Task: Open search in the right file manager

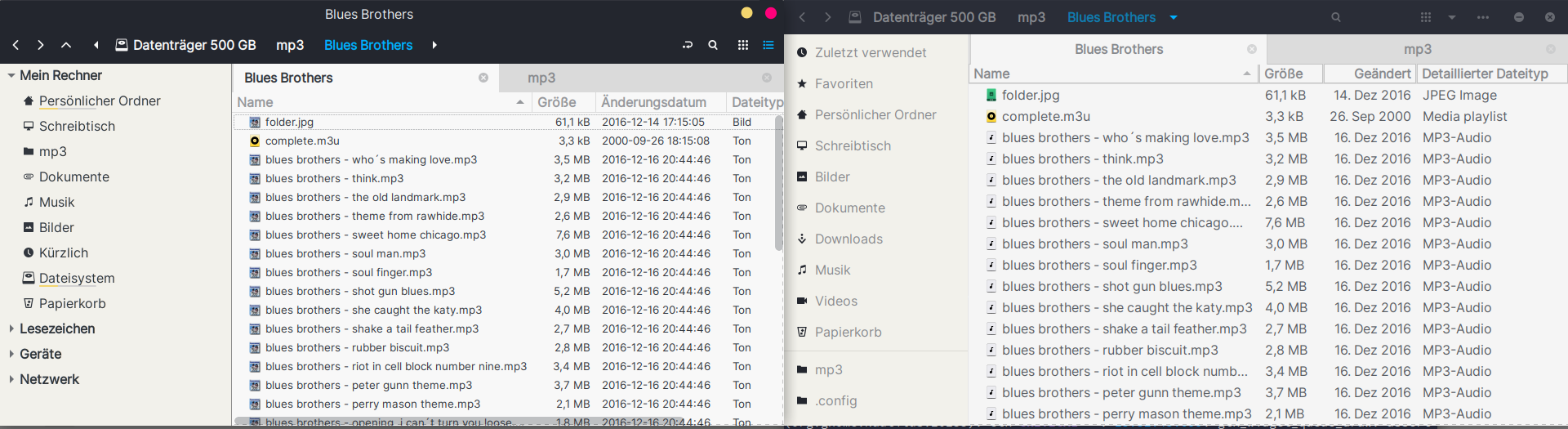Action: click(1336, 17)
